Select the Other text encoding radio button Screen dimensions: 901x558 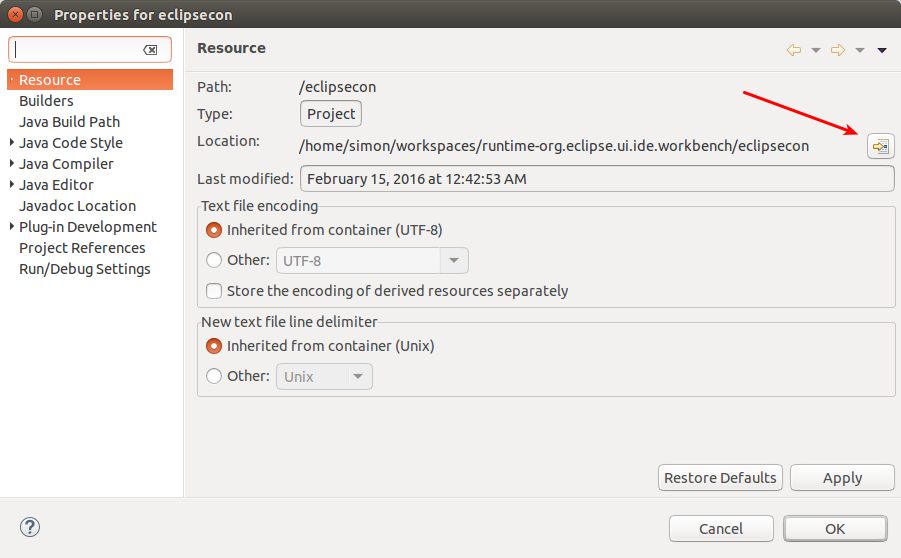(214, 260)
